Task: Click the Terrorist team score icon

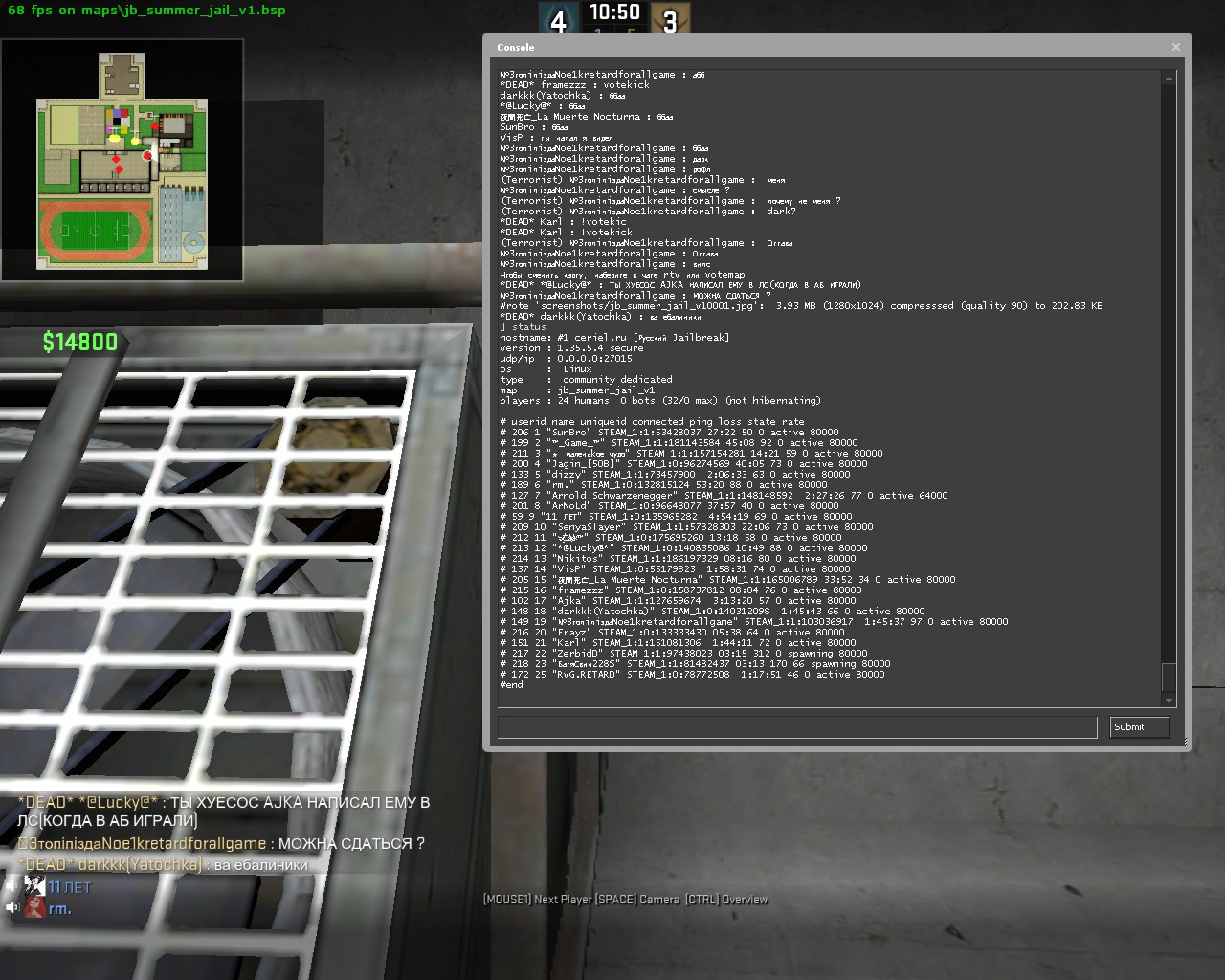Action: 670,19
